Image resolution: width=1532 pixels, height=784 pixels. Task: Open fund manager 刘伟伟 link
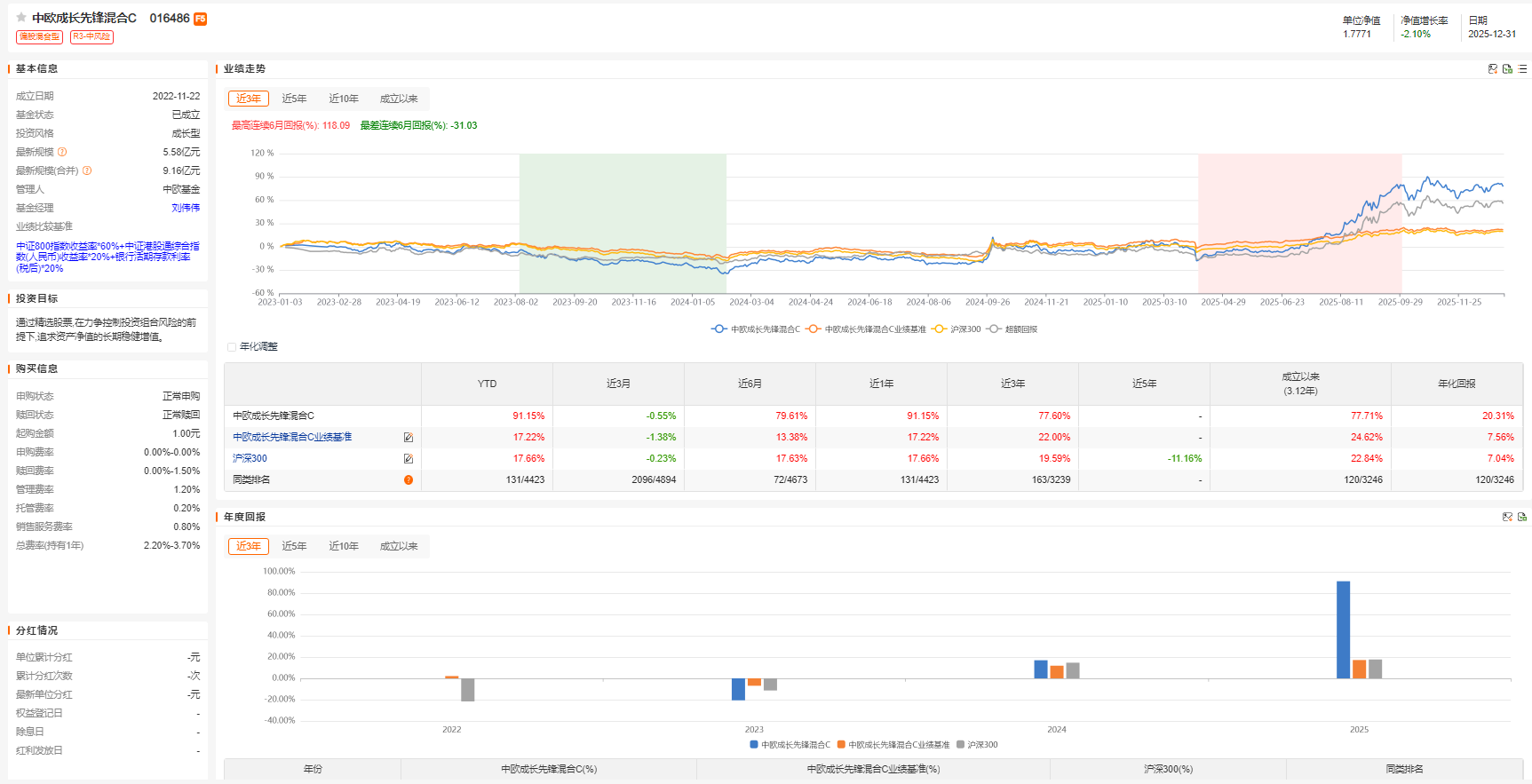click(186, 208)
